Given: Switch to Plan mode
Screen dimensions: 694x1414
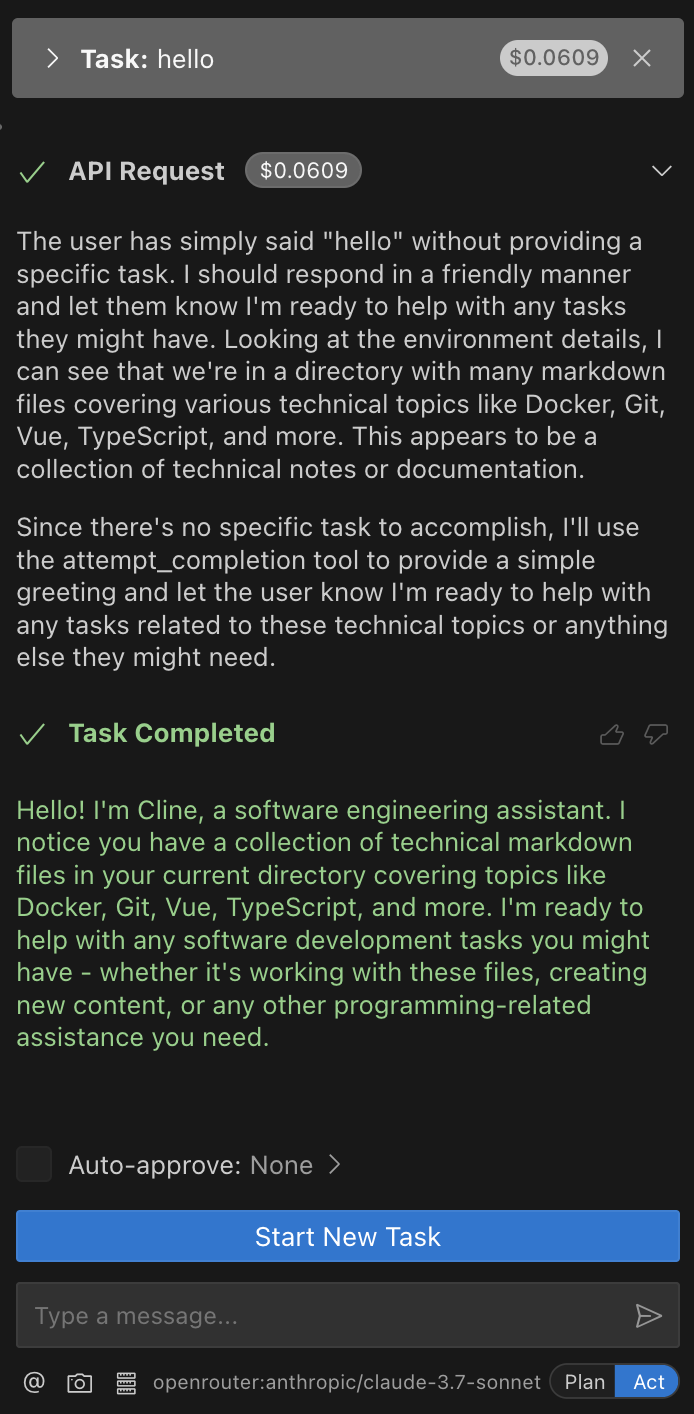Looking at the screenshot, I should (584, 1382).
